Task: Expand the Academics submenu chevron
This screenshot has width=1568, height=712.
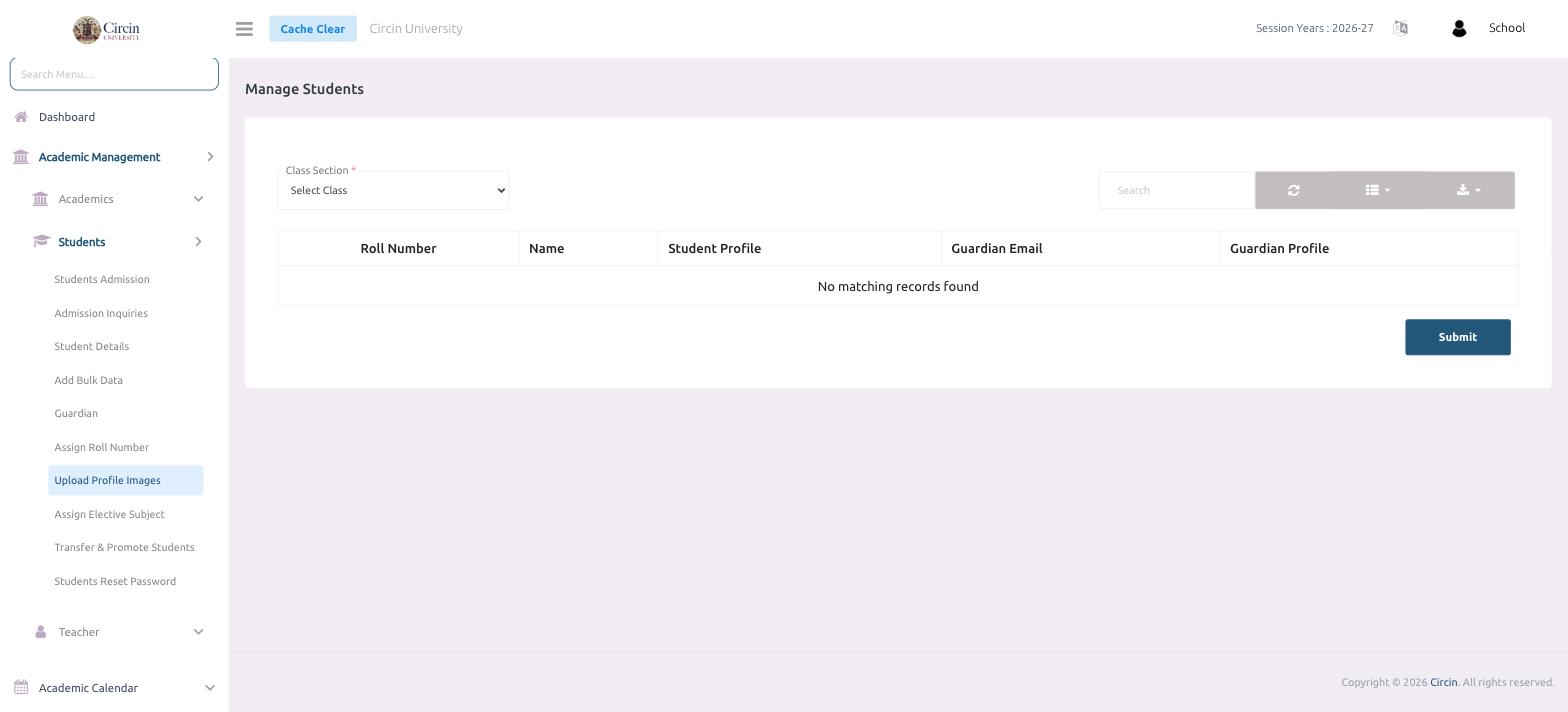Action: [x=198, y=199]
